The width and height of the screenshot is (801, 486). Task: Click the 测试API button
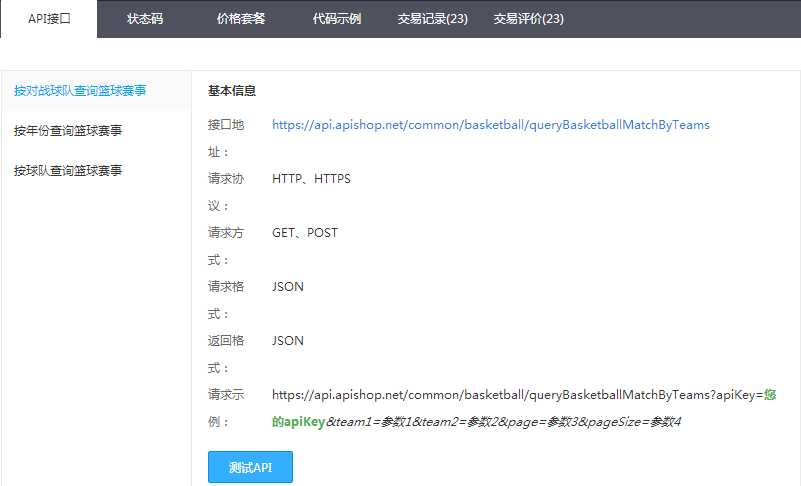(250, 467)
